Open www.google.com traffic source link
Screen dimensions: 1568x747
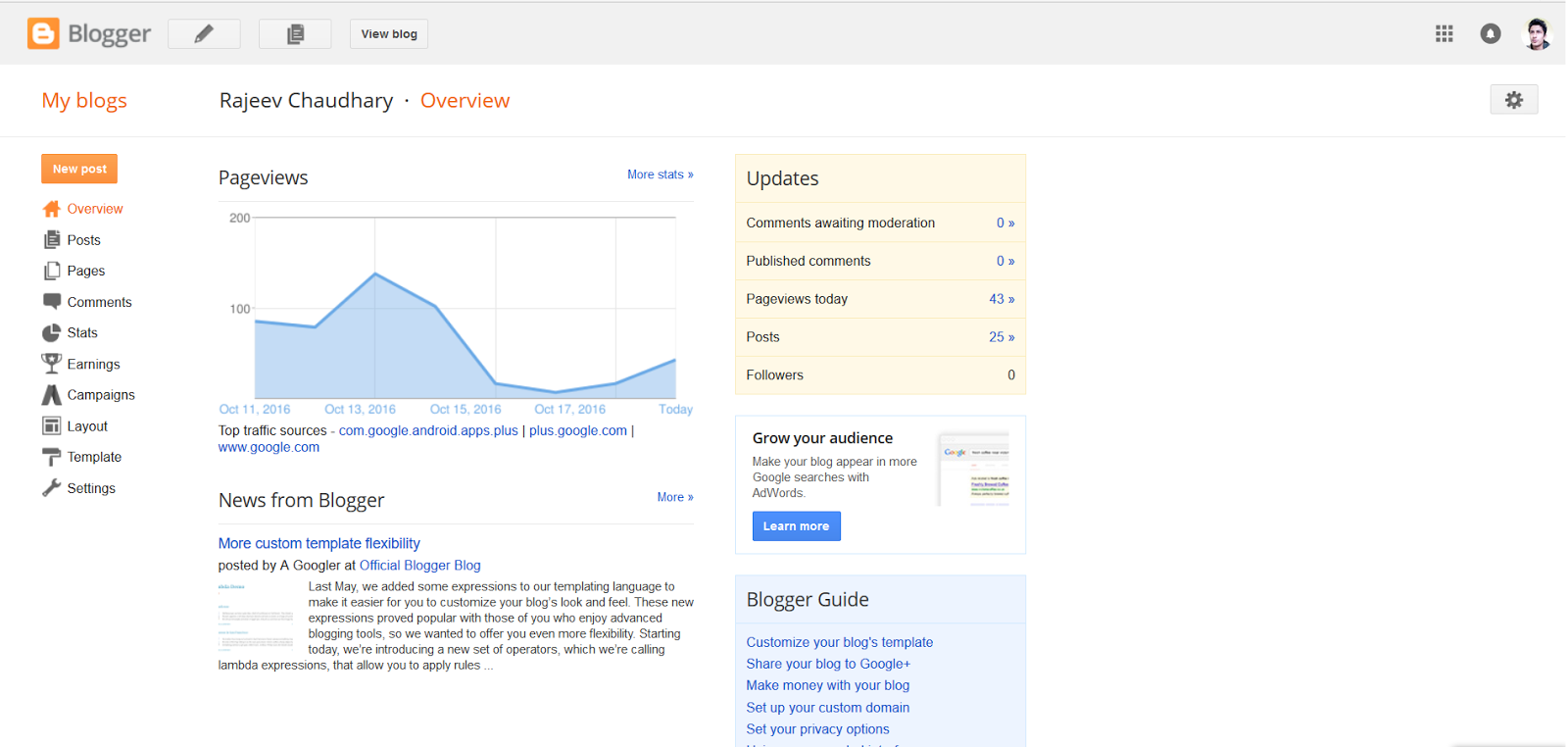pyautogui.click(x=269, y=447)
